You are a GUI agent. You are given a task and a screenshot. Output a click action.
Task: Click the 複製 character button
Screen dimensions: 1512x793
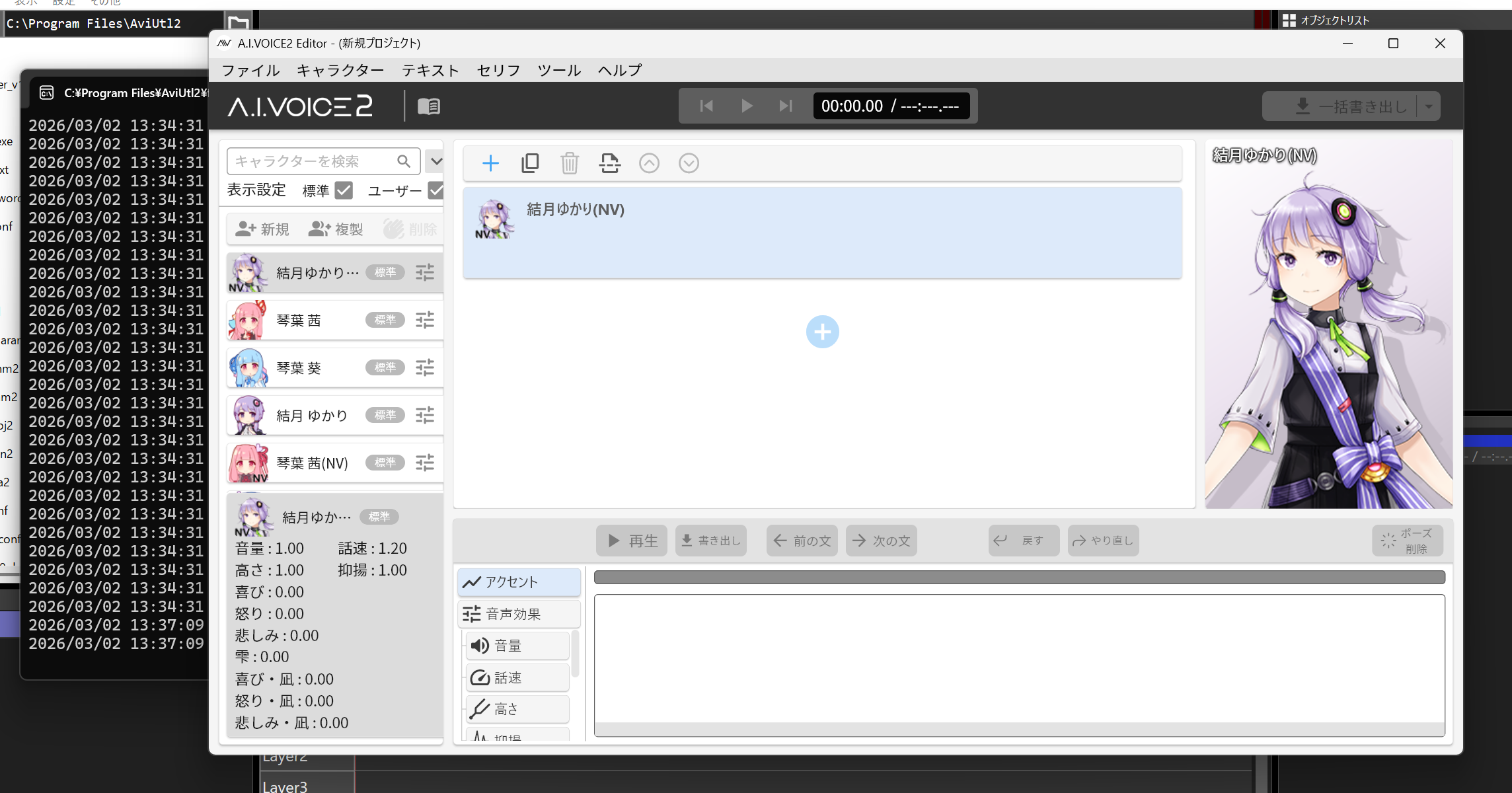tap(336, 229)
